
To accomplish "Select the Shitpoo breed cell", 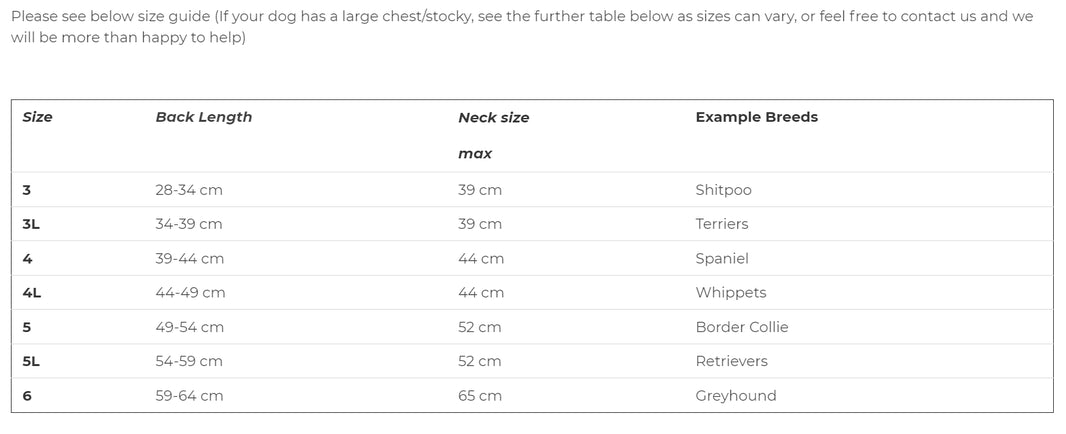I will 723,190.
